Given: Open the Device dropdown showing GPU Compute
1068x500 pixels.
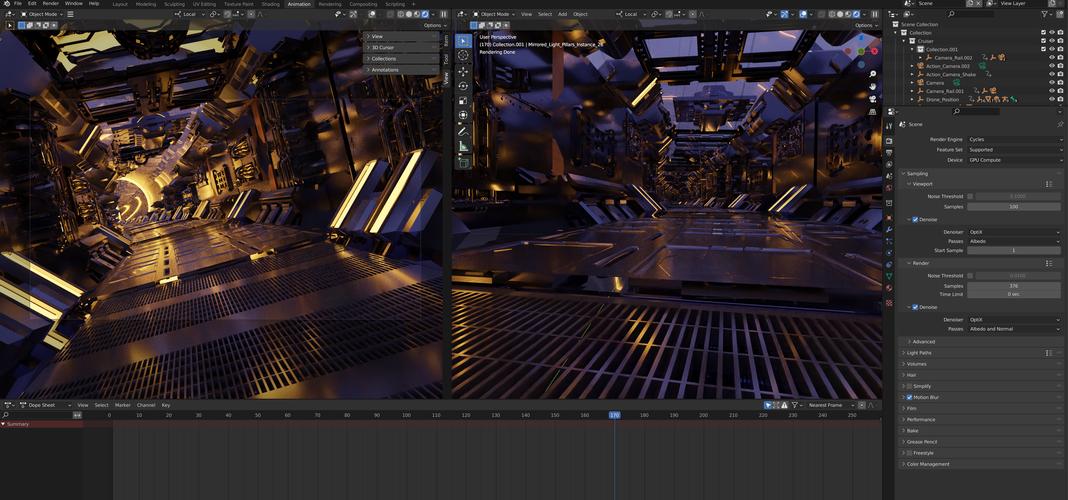Looking at the screenshot, I should (x=1014, y=160).
